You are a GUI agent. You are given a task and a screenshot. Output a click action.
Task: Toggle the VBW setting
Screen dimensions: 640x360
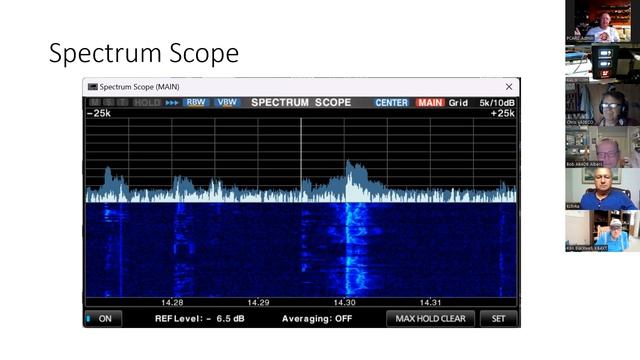tap(227, 102)
